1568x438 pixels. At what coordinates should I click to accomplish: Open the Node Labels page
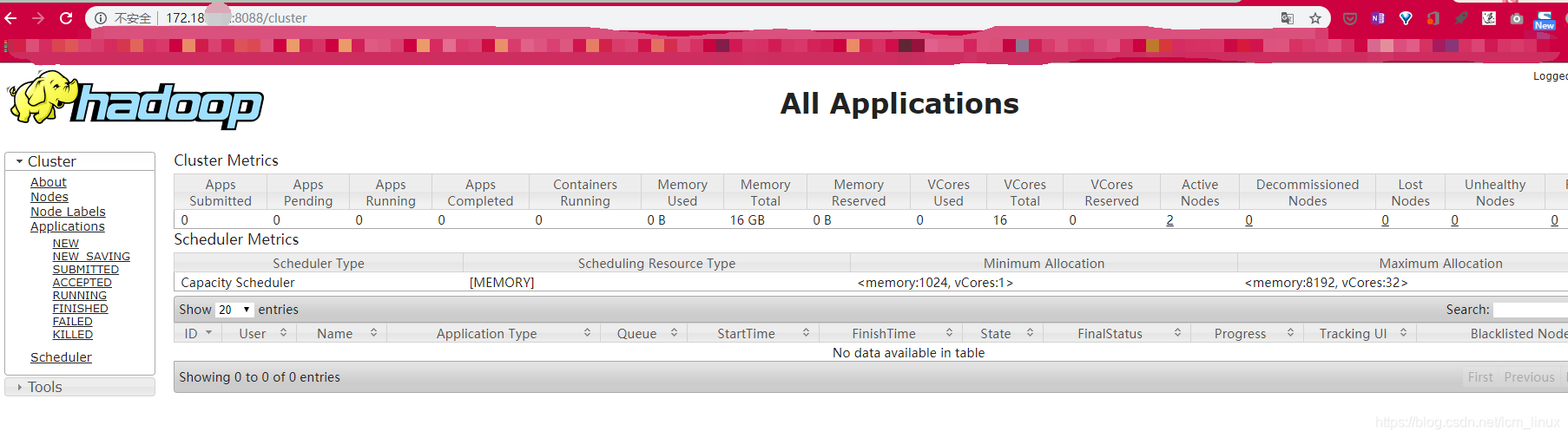point(68,212)
